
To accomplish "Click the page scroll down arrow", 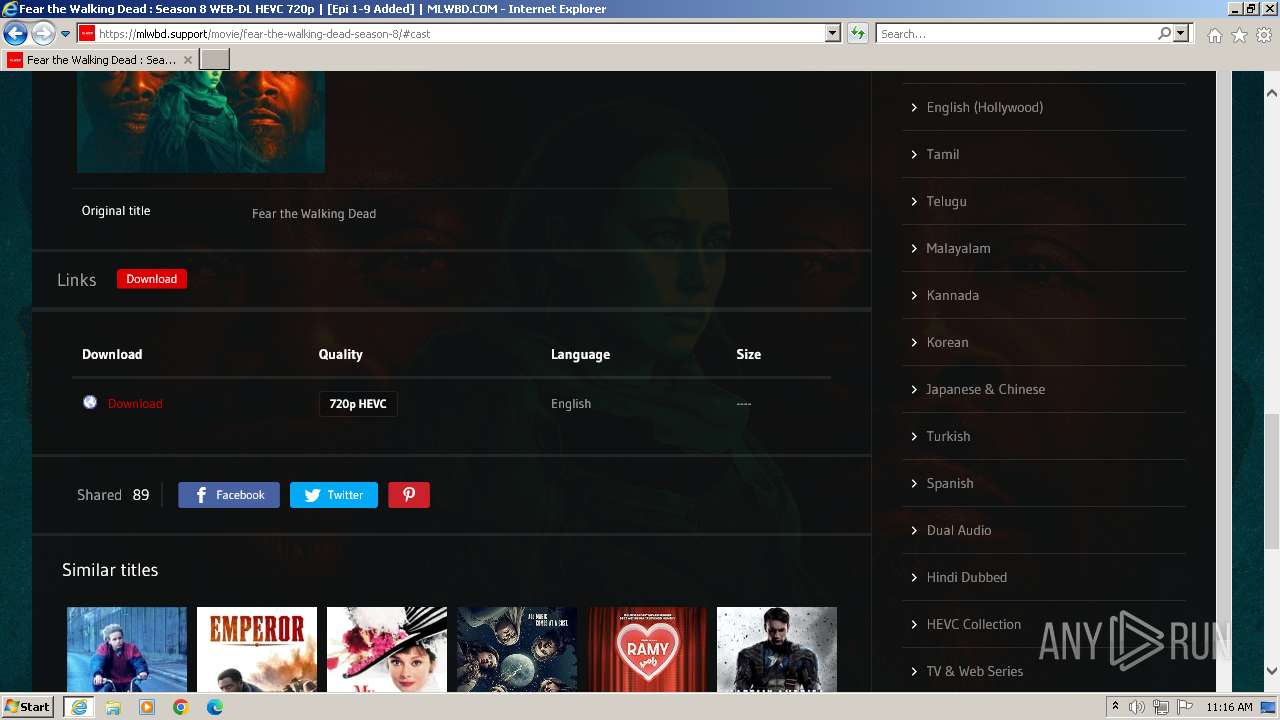I will [x=1272, y=672].
